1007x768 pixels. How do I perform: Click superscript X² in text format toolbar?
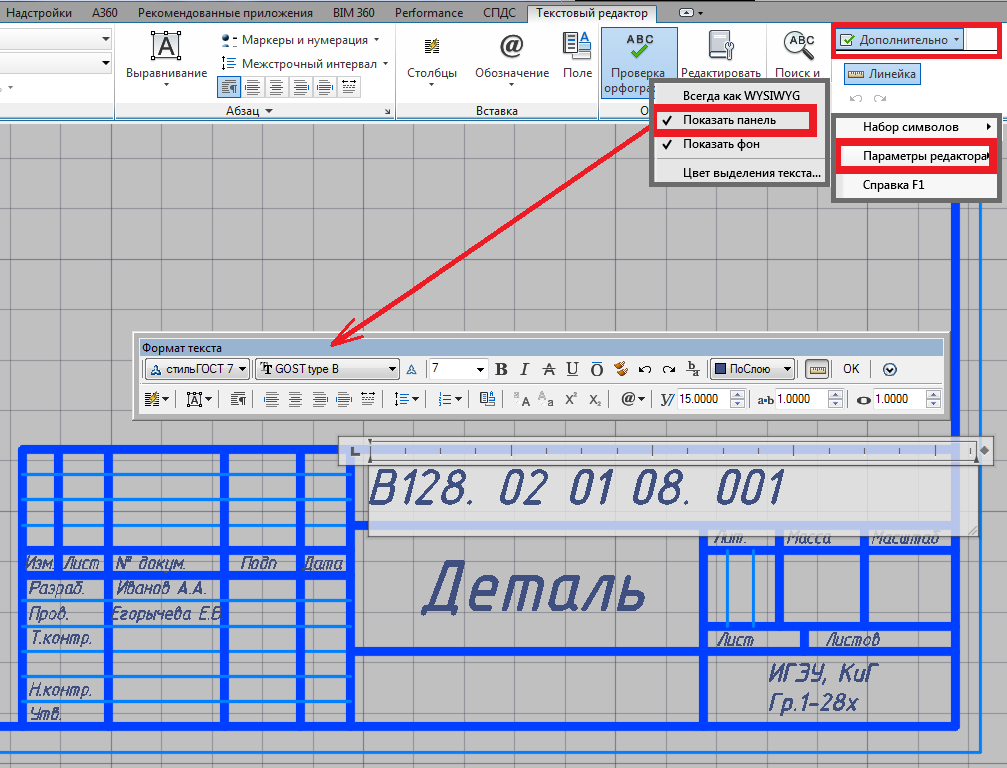(x=571, y=399)
